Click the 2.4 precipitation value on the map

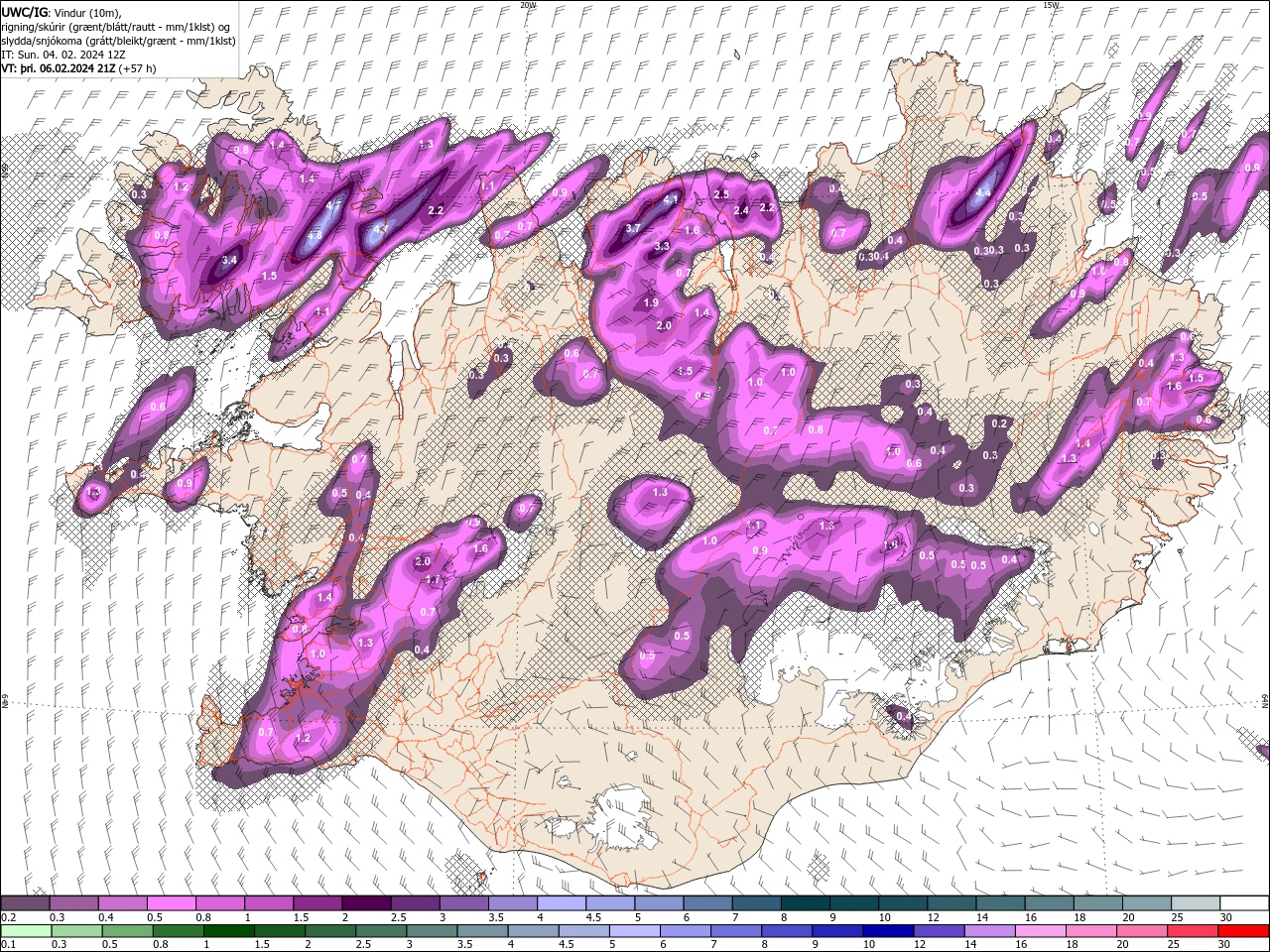pos(741,210)
